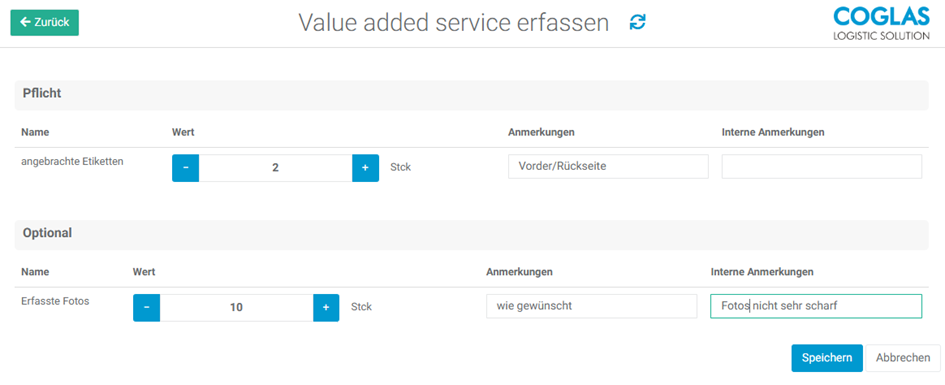
Task: Click the angebrachte Etiketten value 2 field
Action: click(275, 168)
